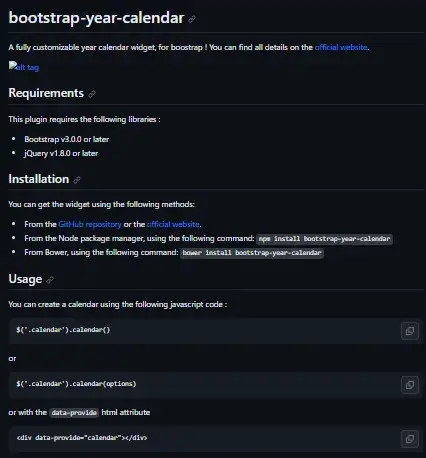Click 'This plugin requires the following libraries' text
This screenshot has height=458, width=426.
click(x=84, y=119)
